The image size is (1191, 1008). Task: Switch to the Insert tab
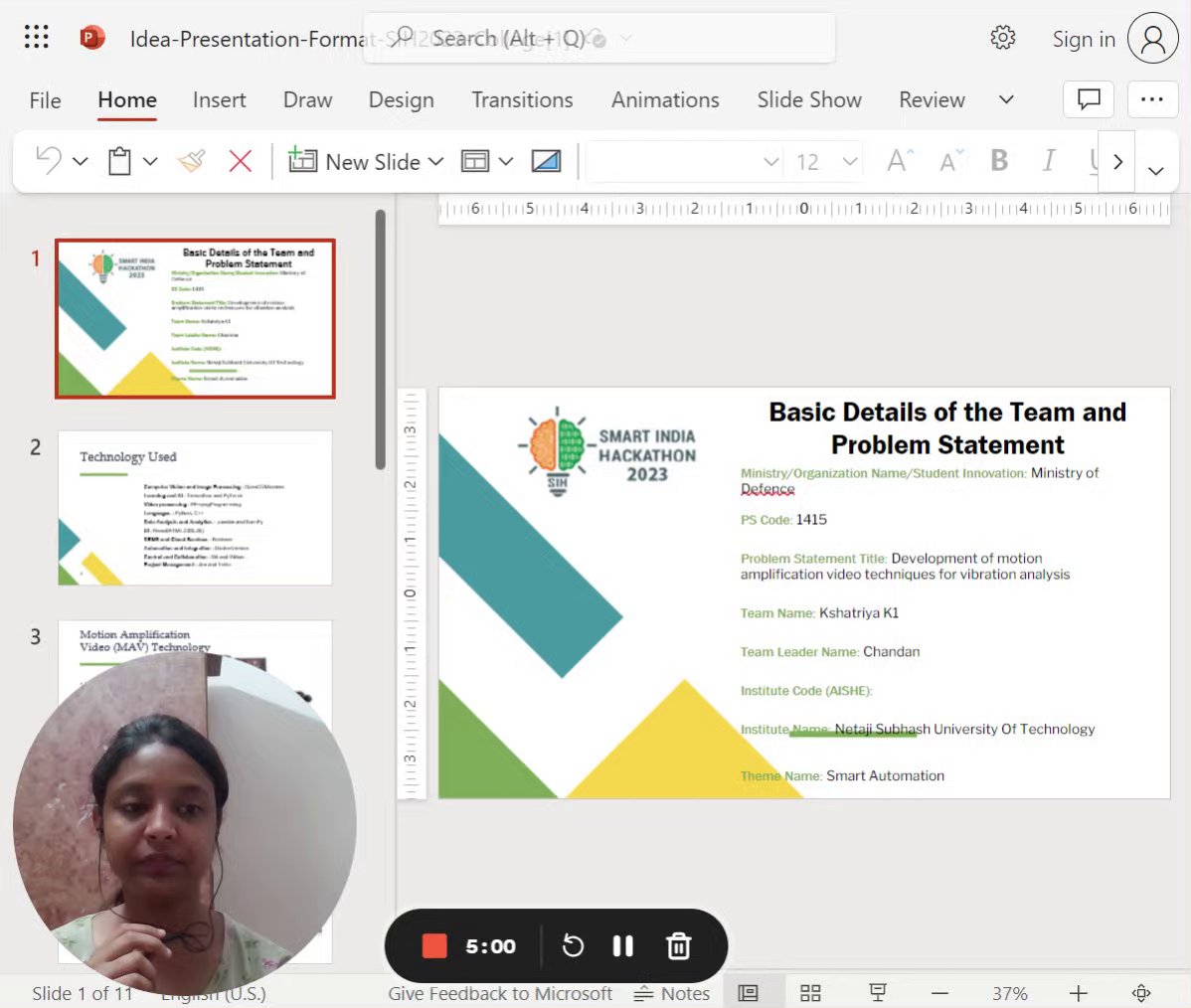(x=219, y=99)
